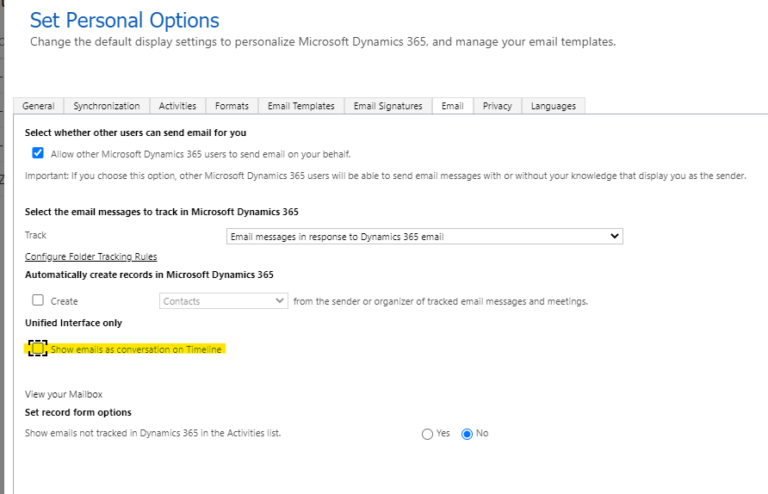The width and height of the screenshot is (768, 494).
Task: Switch to the Languages tab
Action: [x=553, y=106]
